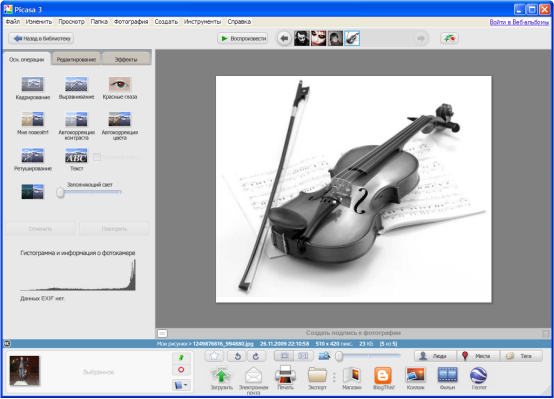The height and width of the screenshot is (399, 554).
Task: Hold selected items with green pin
Action: pyautogui.click(x=181, y=358)
